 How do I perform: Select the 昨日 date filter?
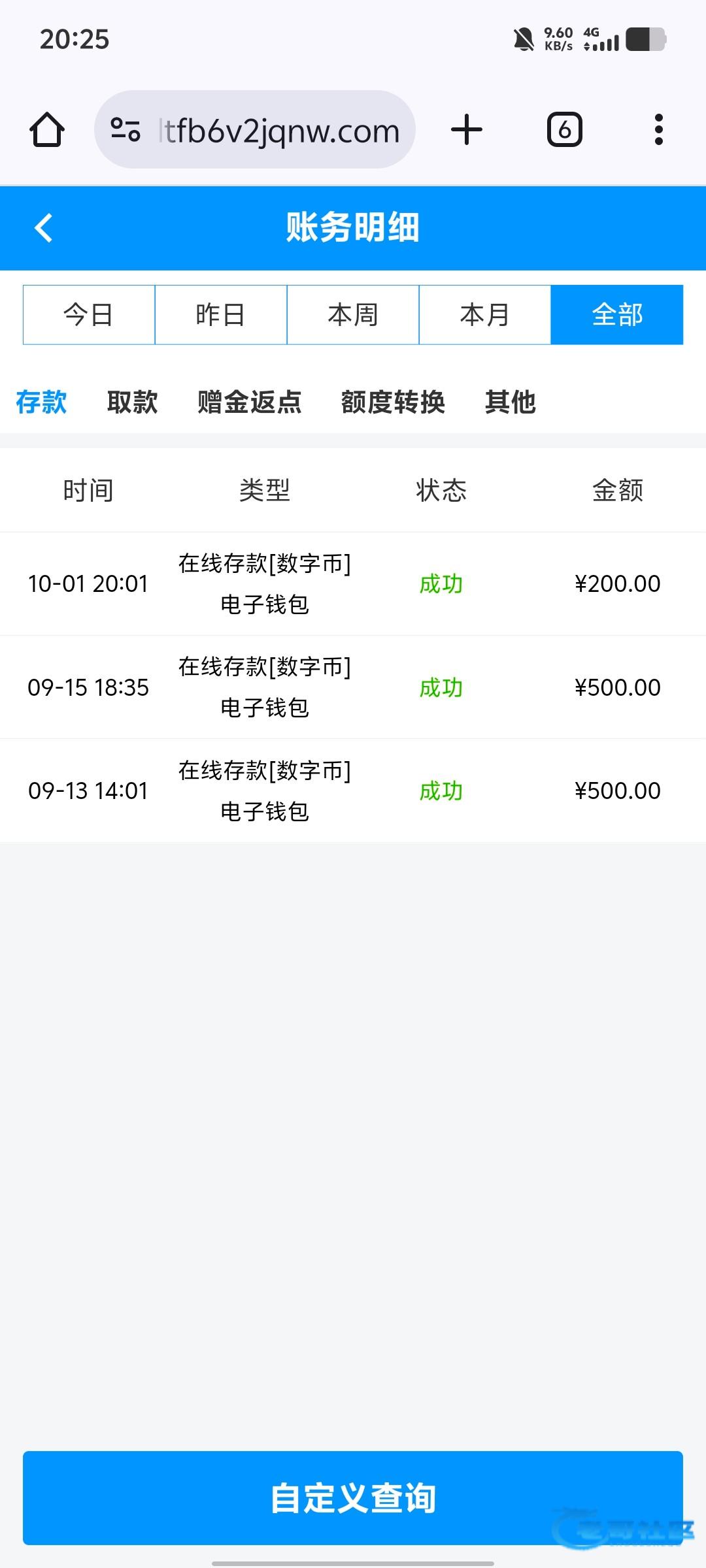pos(221,315)
